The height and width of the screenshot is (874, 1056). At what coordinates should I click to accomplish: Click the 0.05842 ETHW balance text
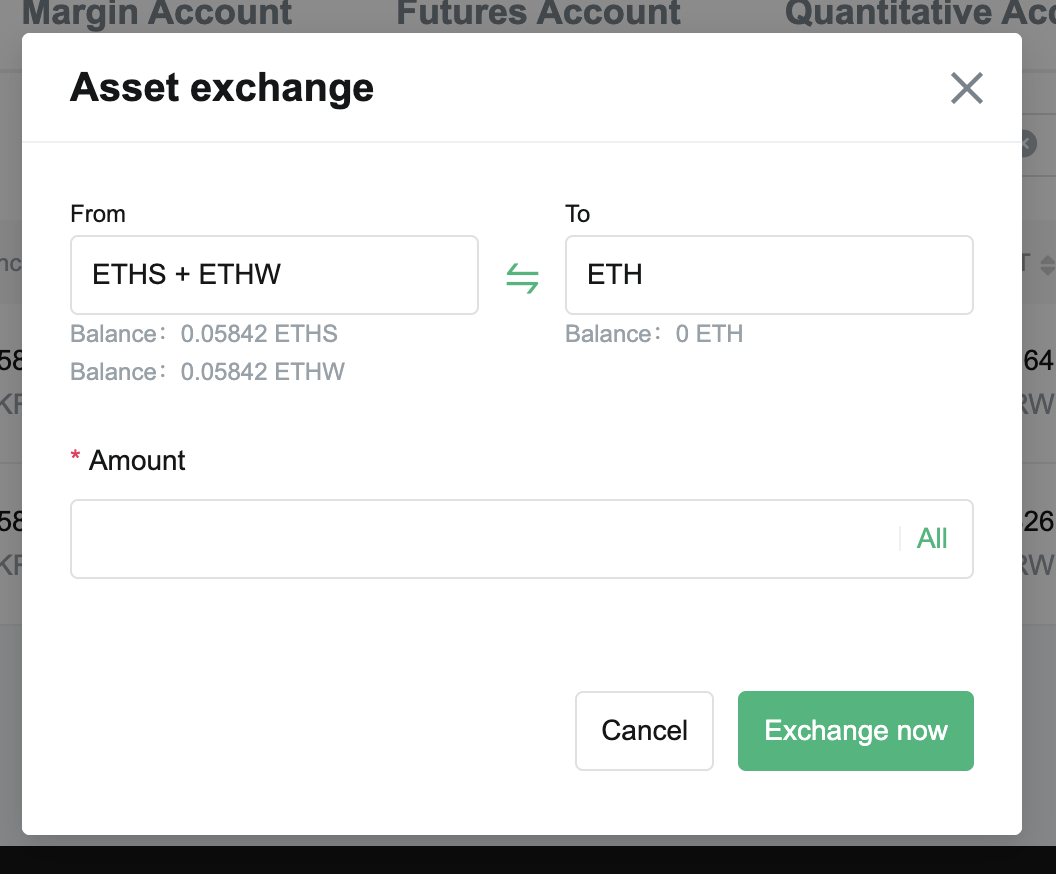click(262, 372)
